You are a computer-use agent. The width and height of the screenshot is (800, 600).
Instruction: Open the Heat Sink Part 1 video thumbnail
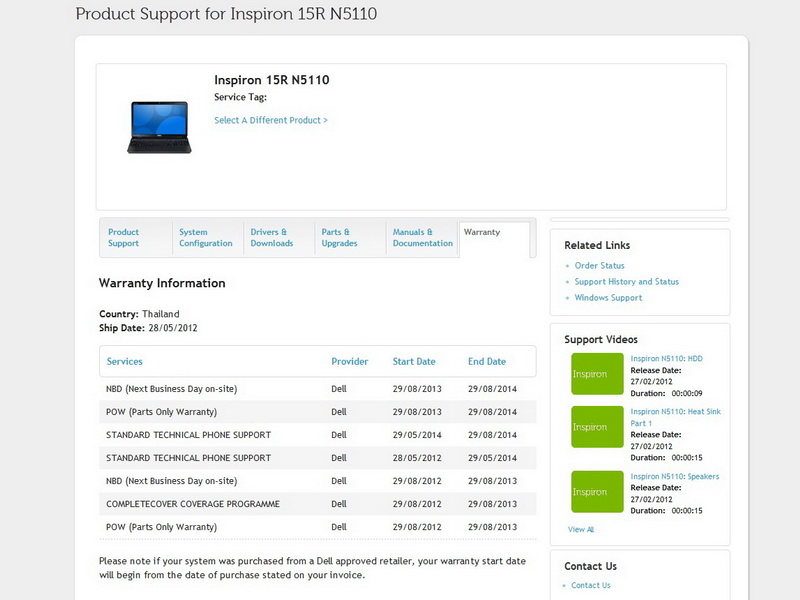pos(597,427)
